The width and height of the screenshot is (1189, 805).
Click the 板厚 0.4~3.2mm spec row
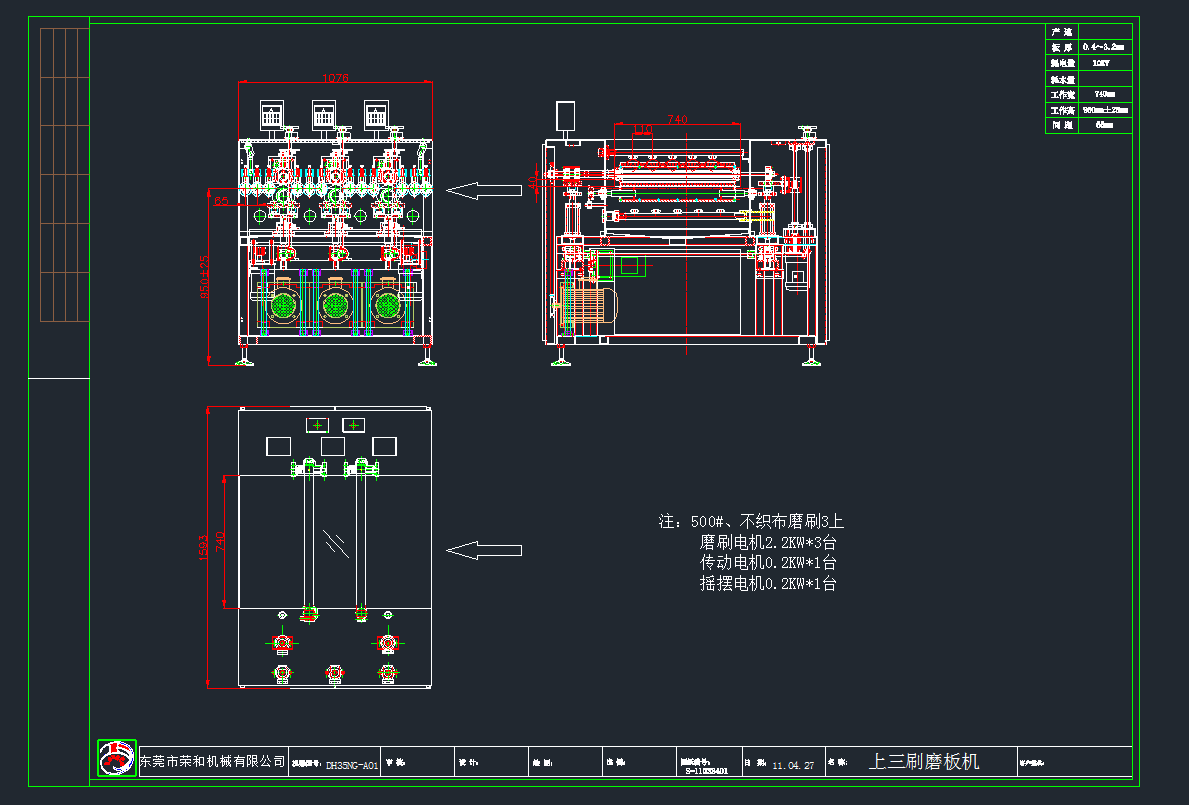coord(1104,46)
